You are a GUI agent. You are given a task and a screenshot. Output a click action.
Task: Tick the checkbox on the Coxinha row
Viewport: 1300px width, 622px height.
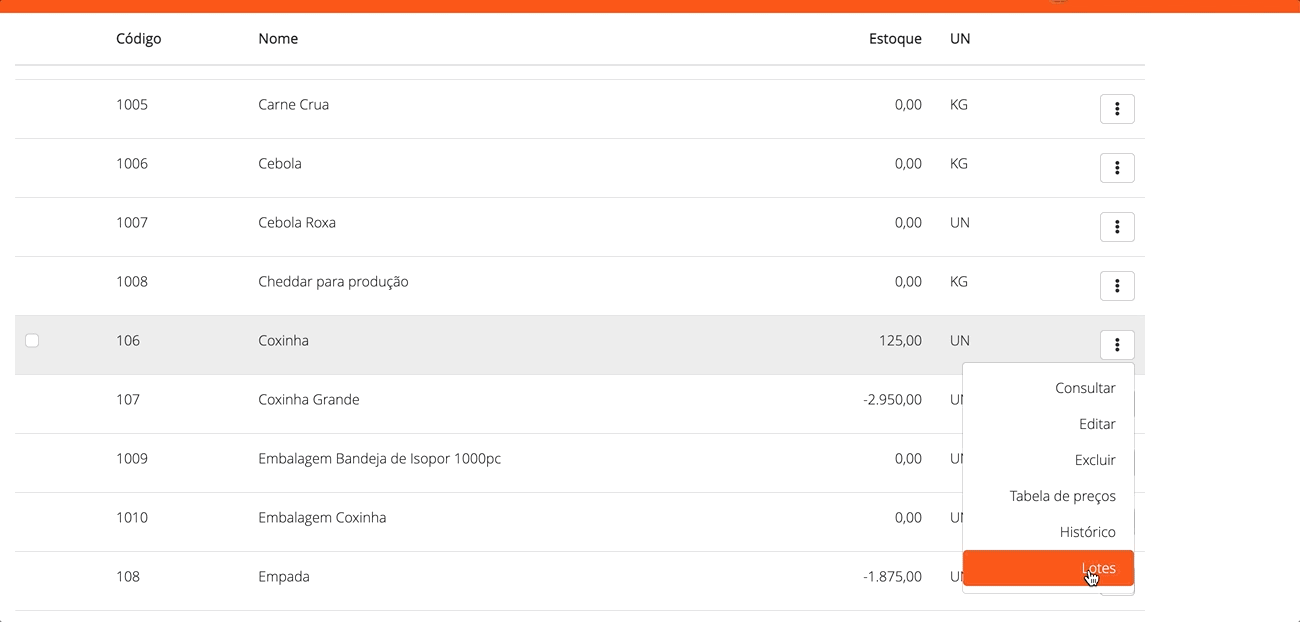pyautogui.click(x=32, y=341)
